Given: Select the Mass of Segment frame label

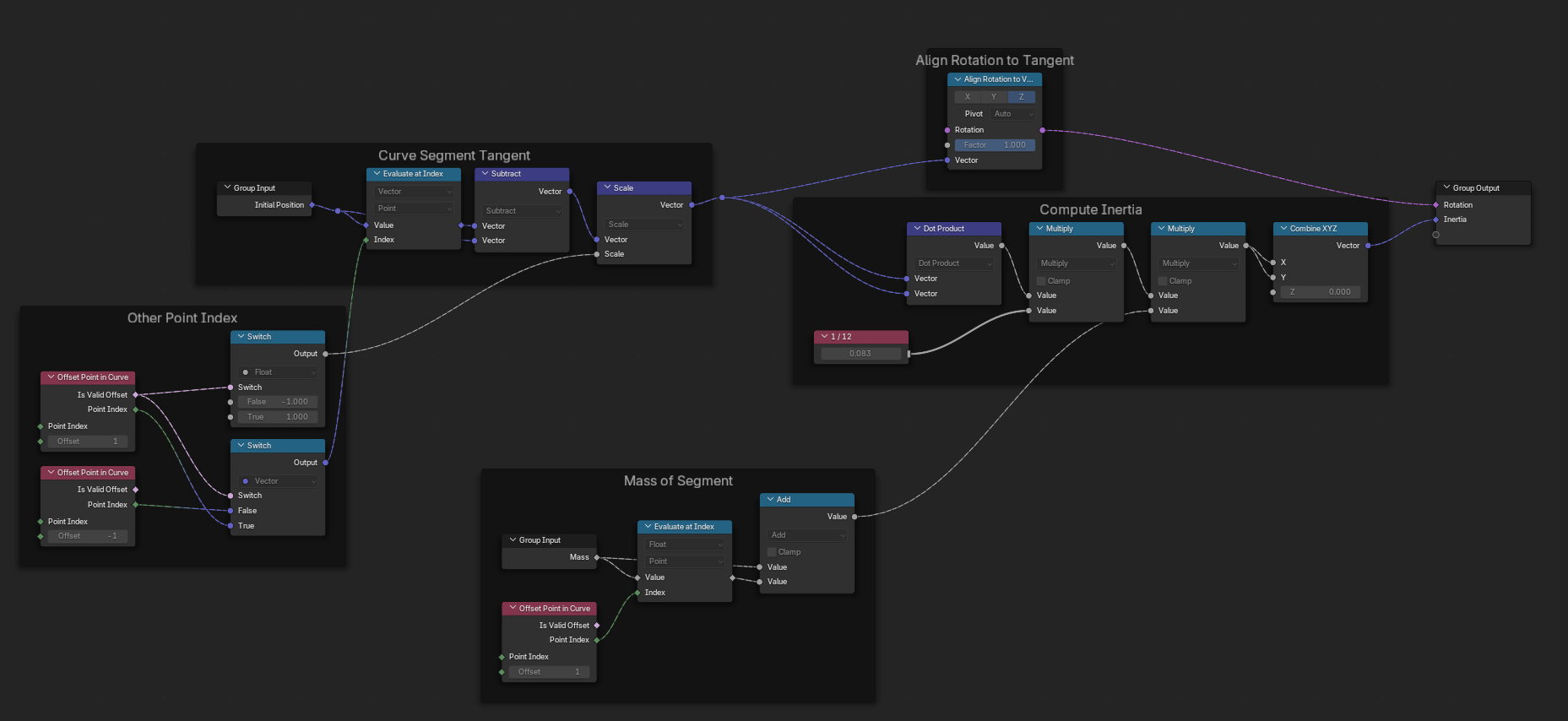Looking at the screenshot, I should [x=678, y=481].
